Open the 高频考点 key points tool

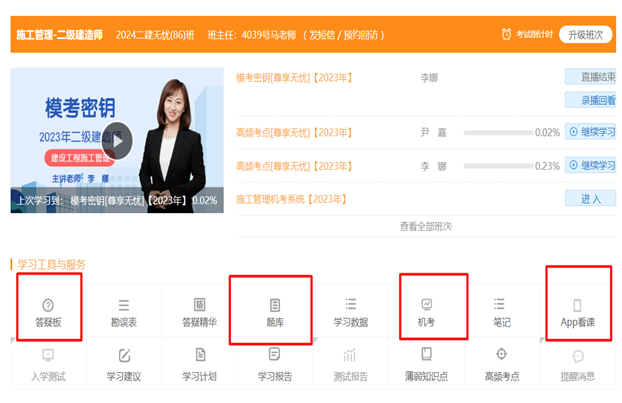(x=502, y=365)
